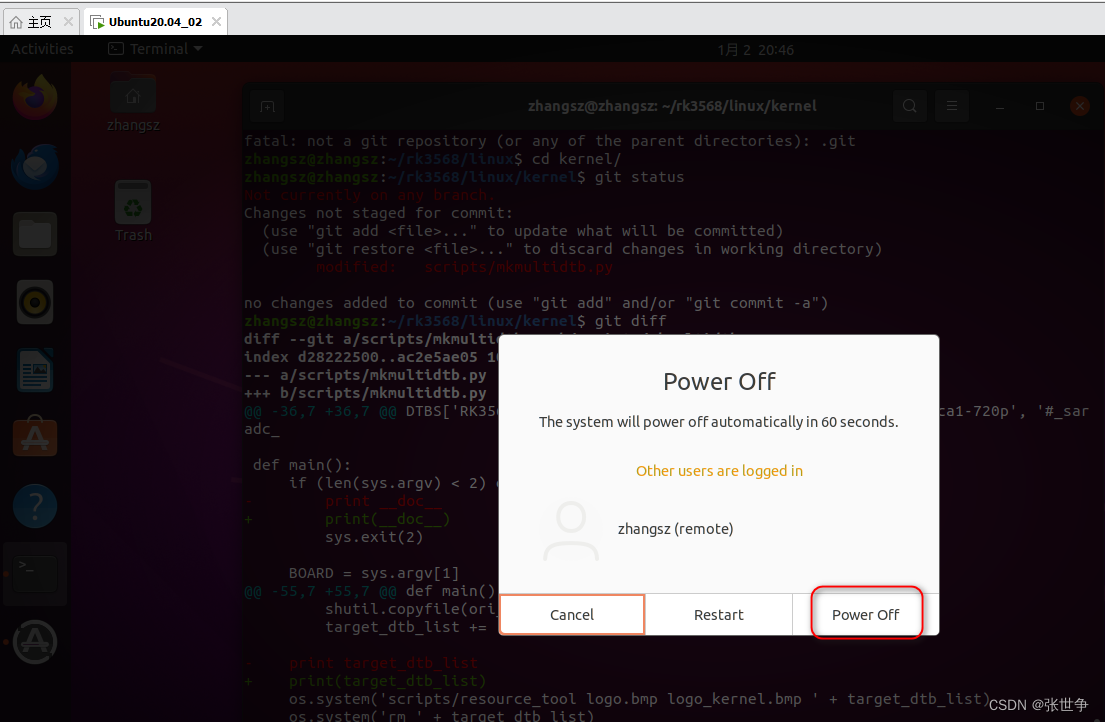This screenshot has height=722, width=1105.
Task: Click the 'fatal: not a git repository' line
Action: pos(550,141)
